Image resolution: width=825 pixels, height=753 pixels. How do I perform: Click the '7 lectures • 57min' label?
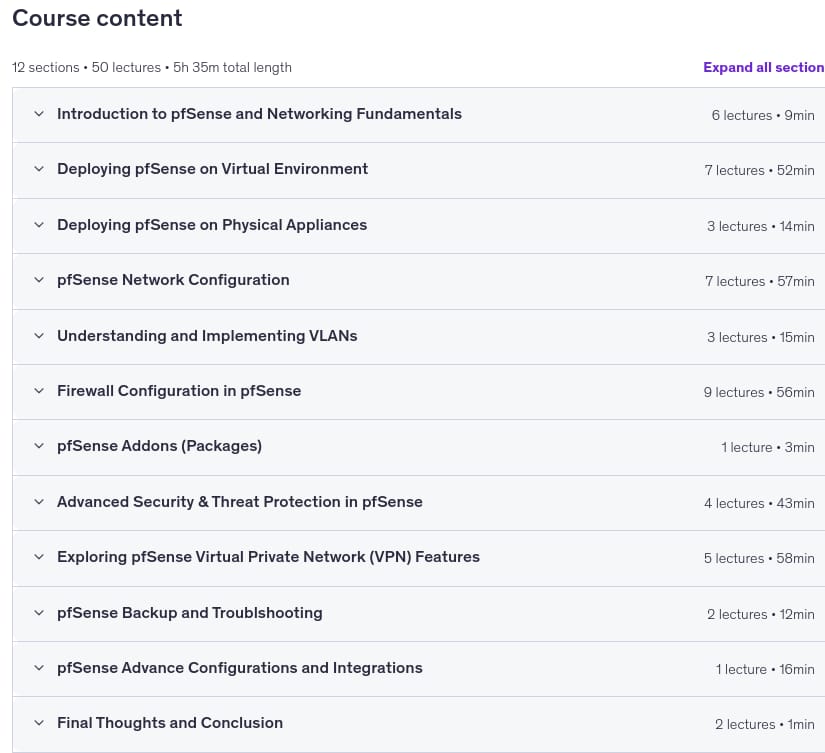pos(760,282)
